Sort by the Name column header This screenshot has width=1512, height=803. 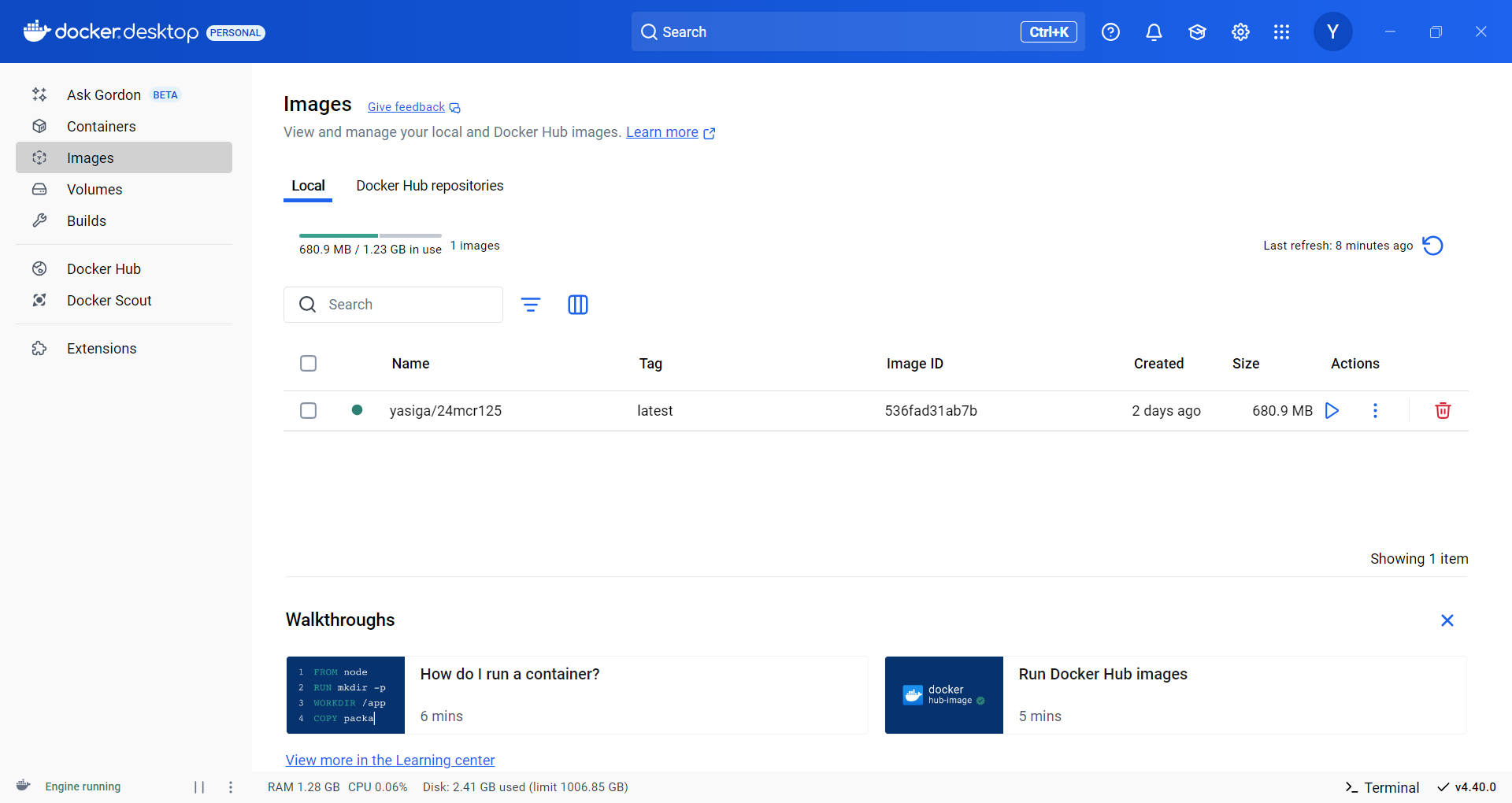click(x=410, y=364)
